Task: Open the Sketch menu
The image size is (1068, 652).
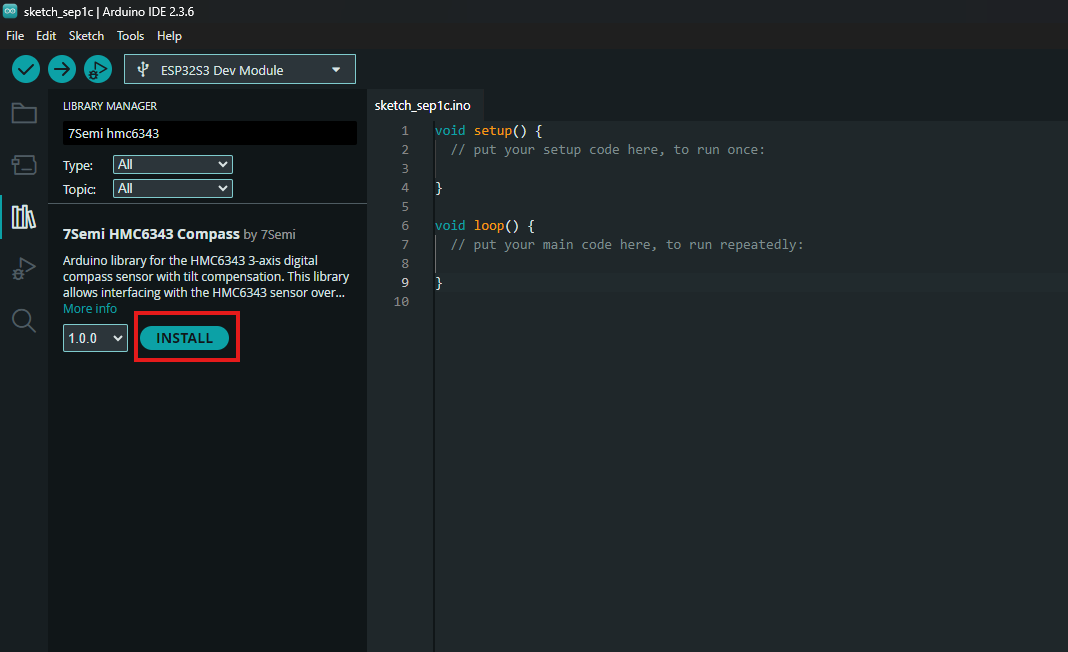Action: pyautogui.click(x=87, y=35)
